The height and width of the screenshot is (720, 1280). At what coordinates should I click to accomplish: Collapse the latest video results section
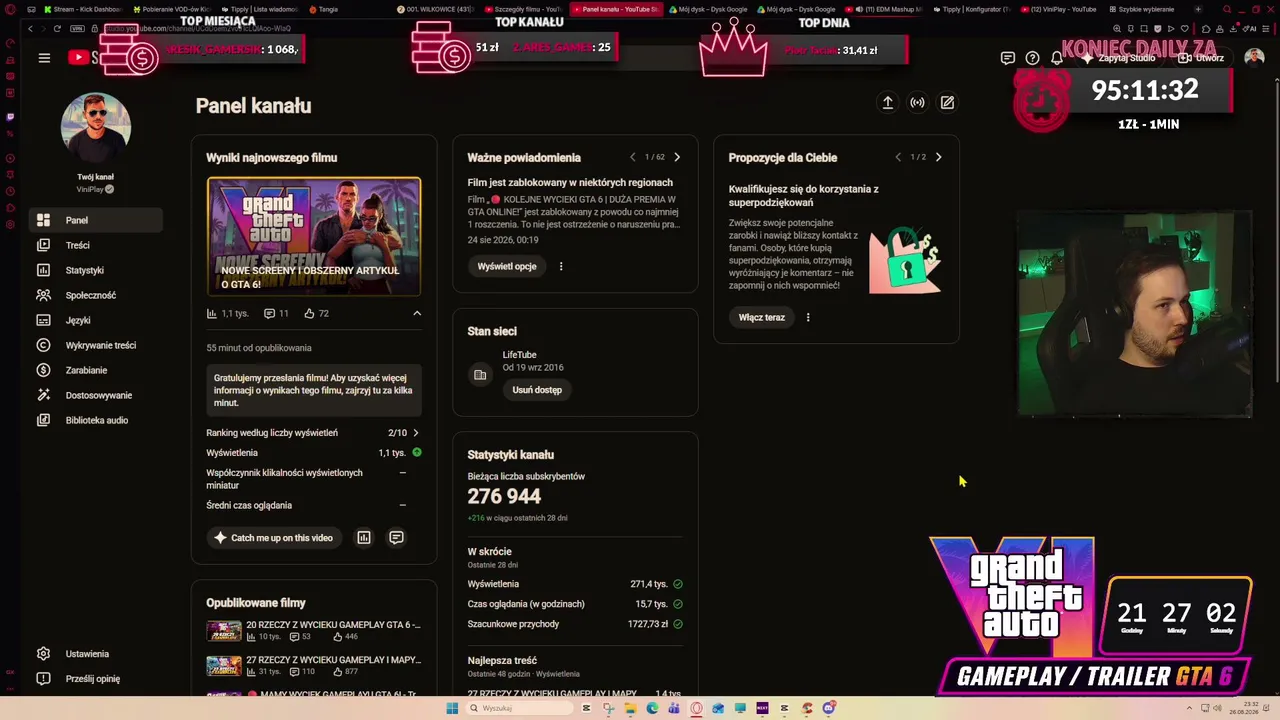click(417, 313)
